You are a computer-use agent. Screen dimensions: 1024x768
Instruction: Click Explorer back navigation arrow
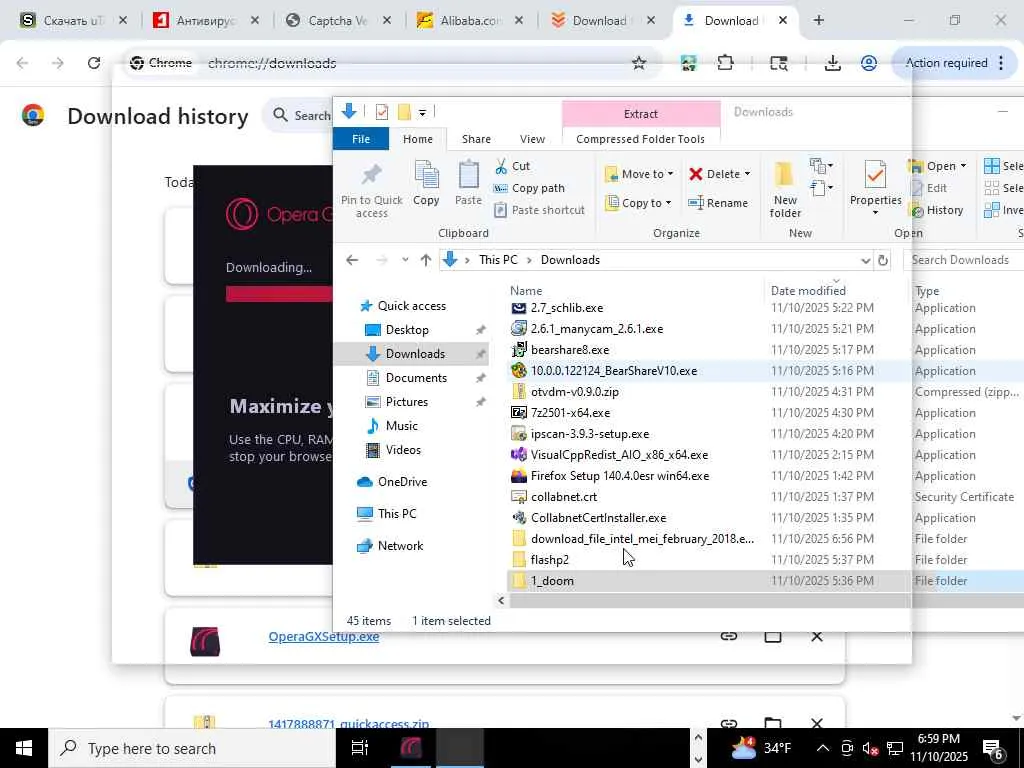tap(352, 260)
